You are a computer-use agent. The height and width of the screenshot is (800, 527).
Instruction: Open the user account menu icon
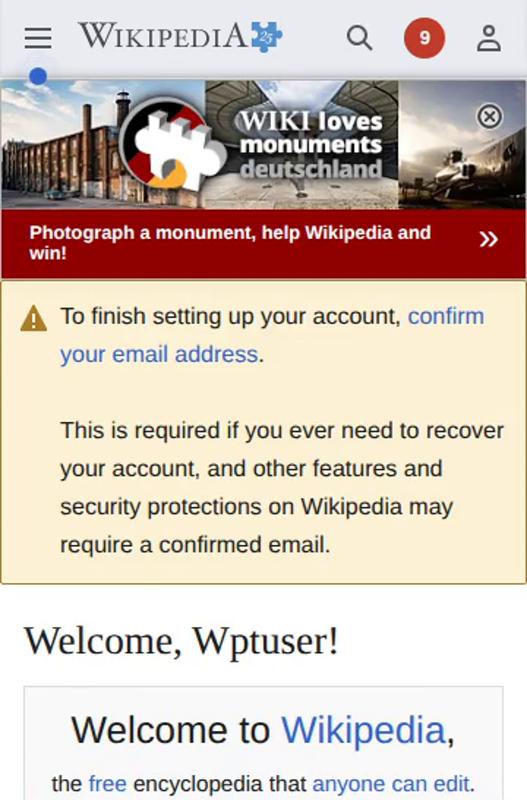click(489, 38)
